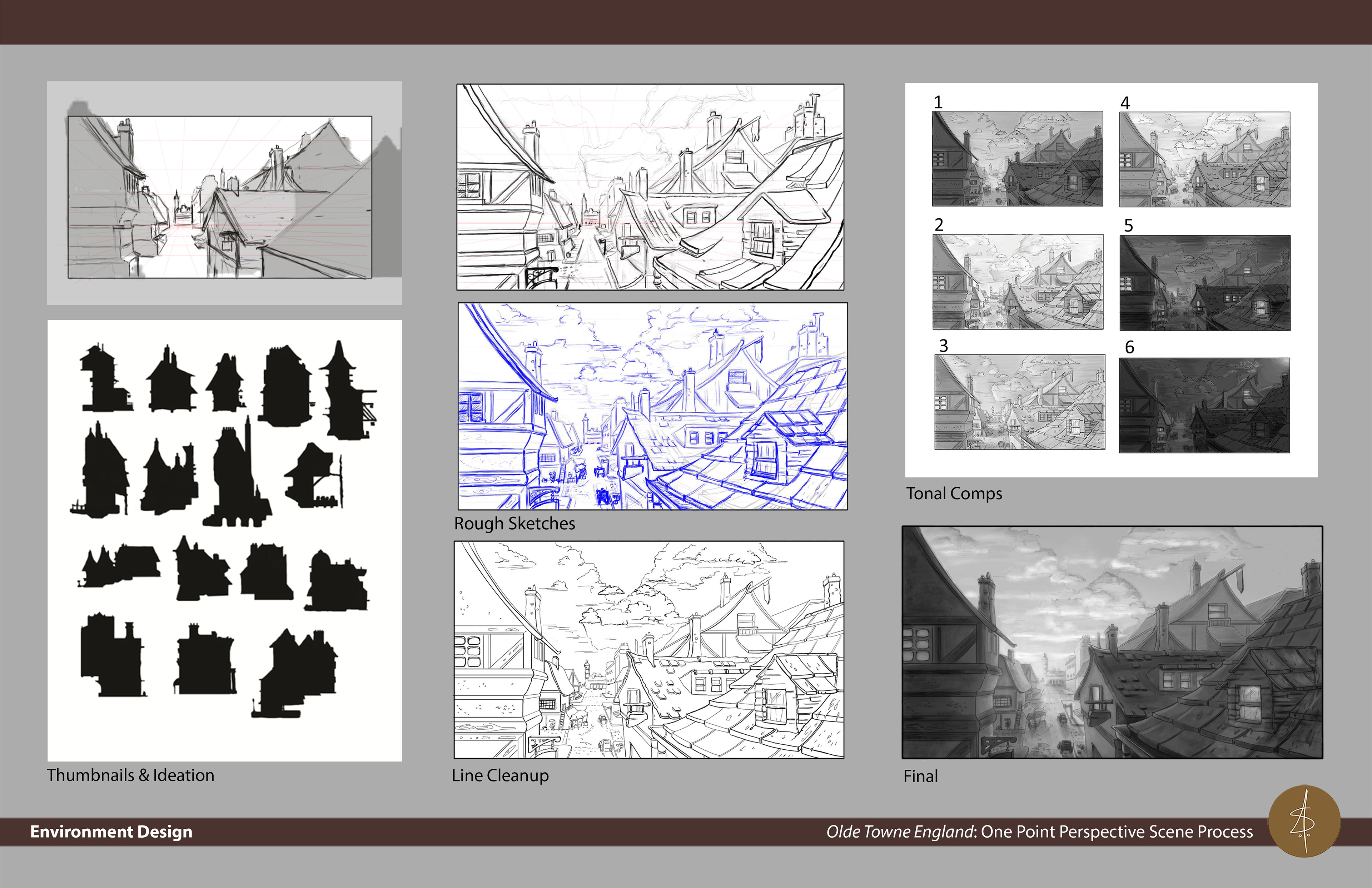This screenshot has height=888, width=1372.
Task: Open the gray perspective thumbnail sketch
Action: click(224, 193)
